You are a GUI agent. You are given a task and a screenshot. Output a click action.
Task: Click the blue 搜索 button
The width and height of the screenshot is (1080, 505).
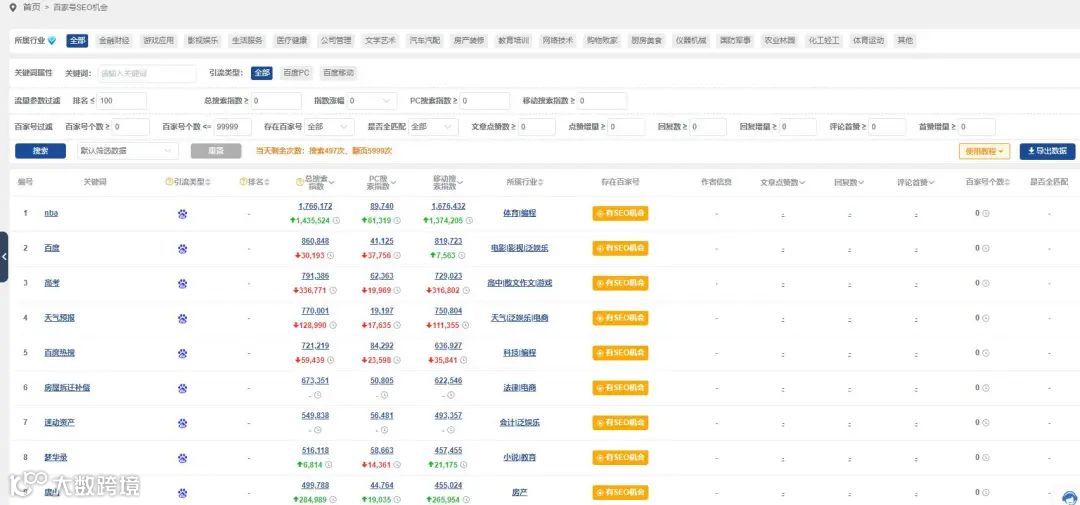click(40, 151)
